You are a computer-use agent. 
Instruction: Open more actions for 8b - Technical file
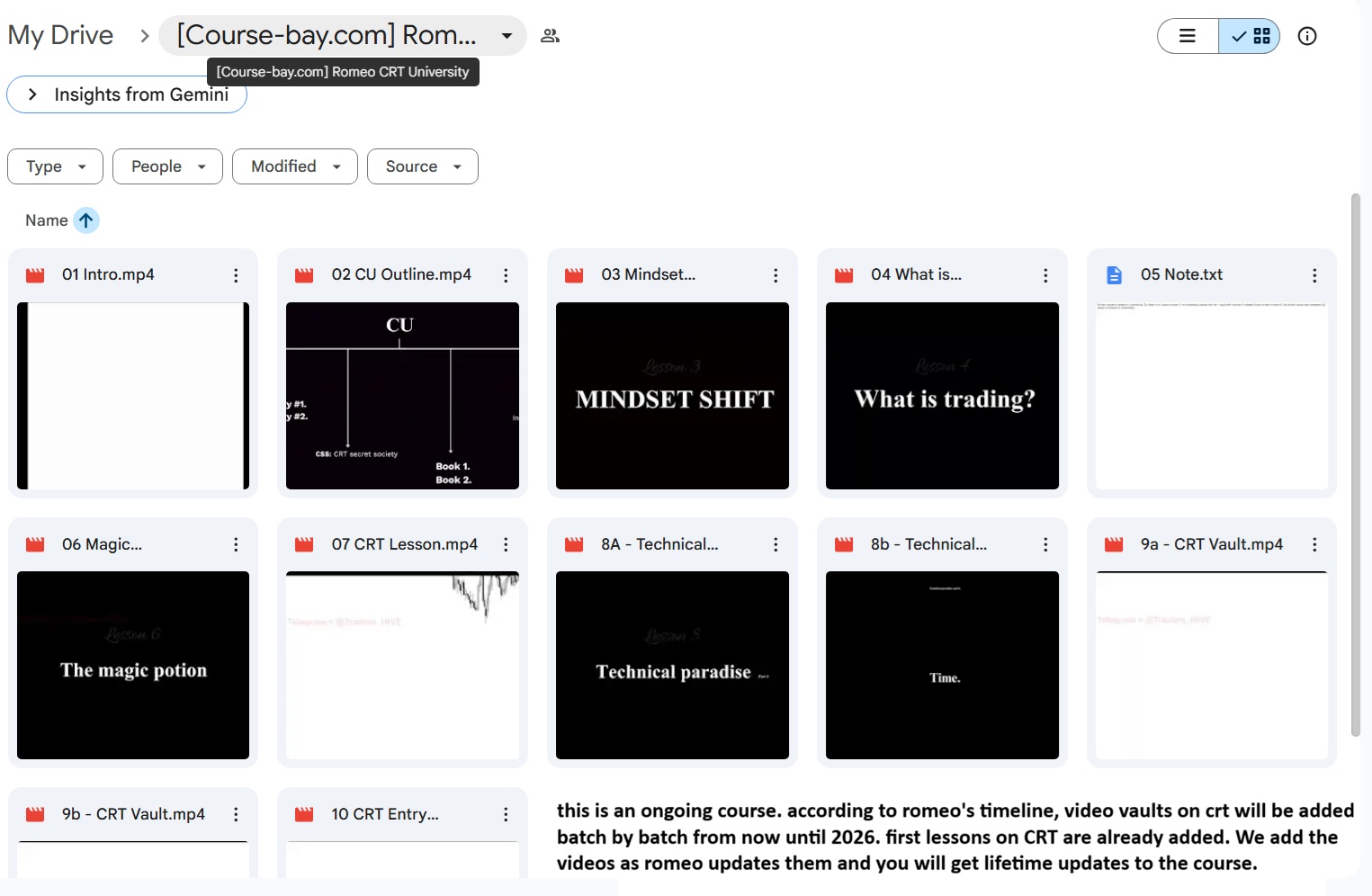[1045, 544]
